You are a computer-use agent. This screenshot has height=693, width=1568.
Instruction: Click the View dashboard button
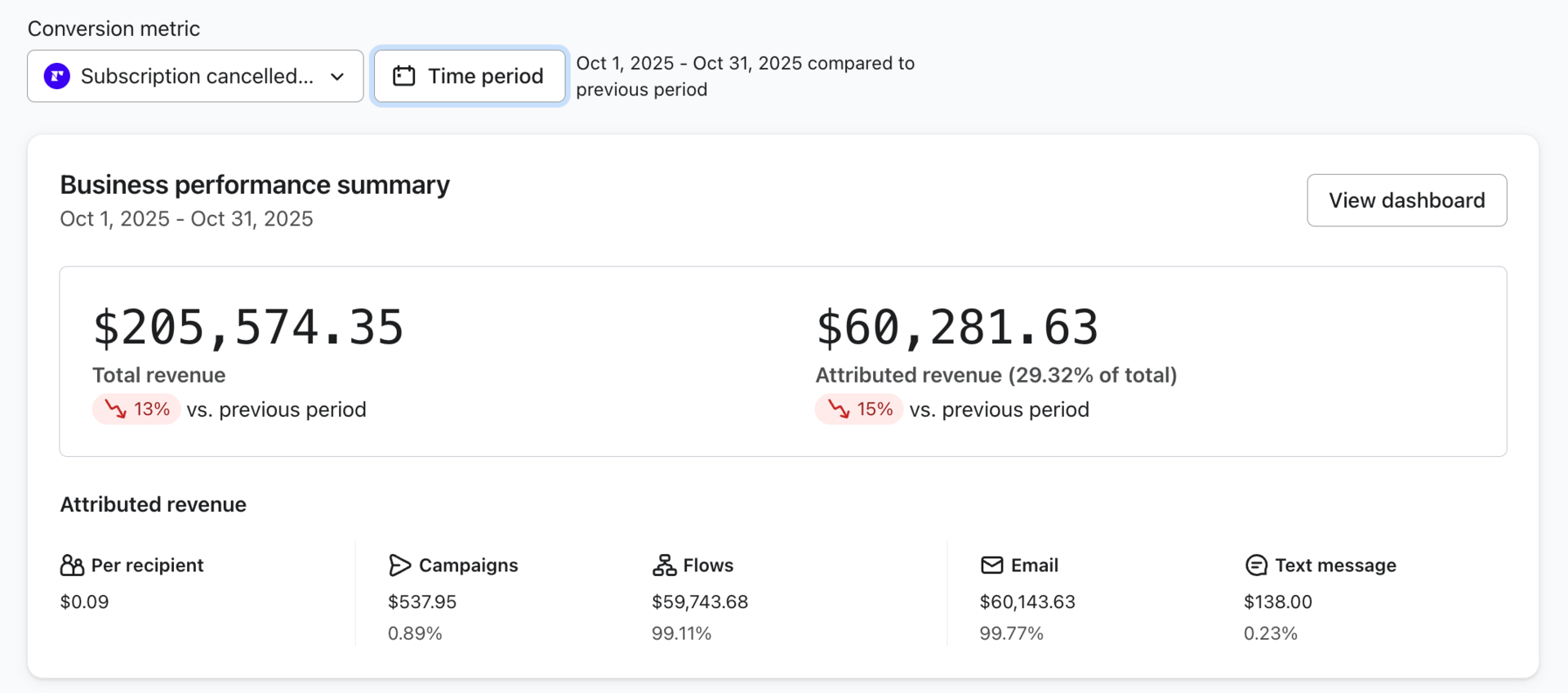pyautogui.click(x=1406, y=200)
